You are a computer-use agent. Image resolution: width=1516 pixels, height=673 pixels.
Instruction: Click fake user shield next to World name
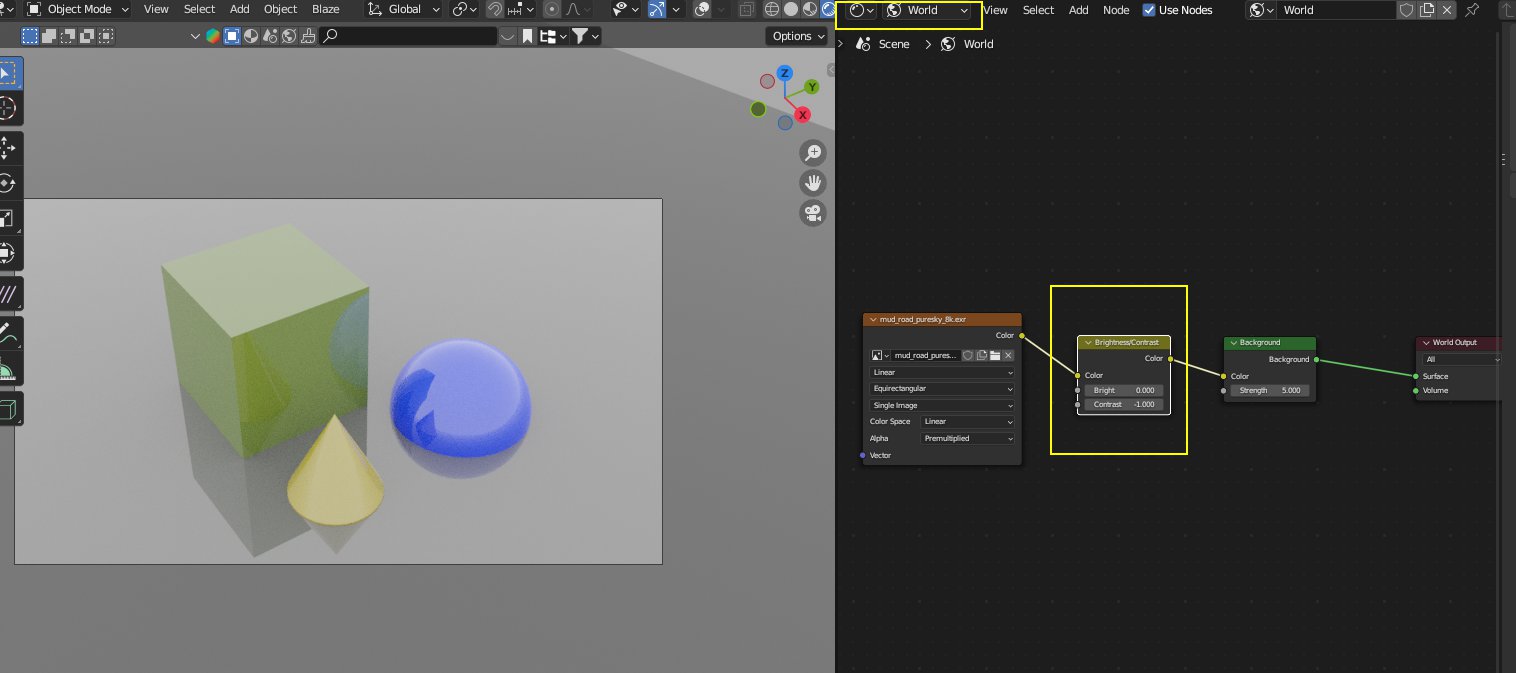[1406, 10]
